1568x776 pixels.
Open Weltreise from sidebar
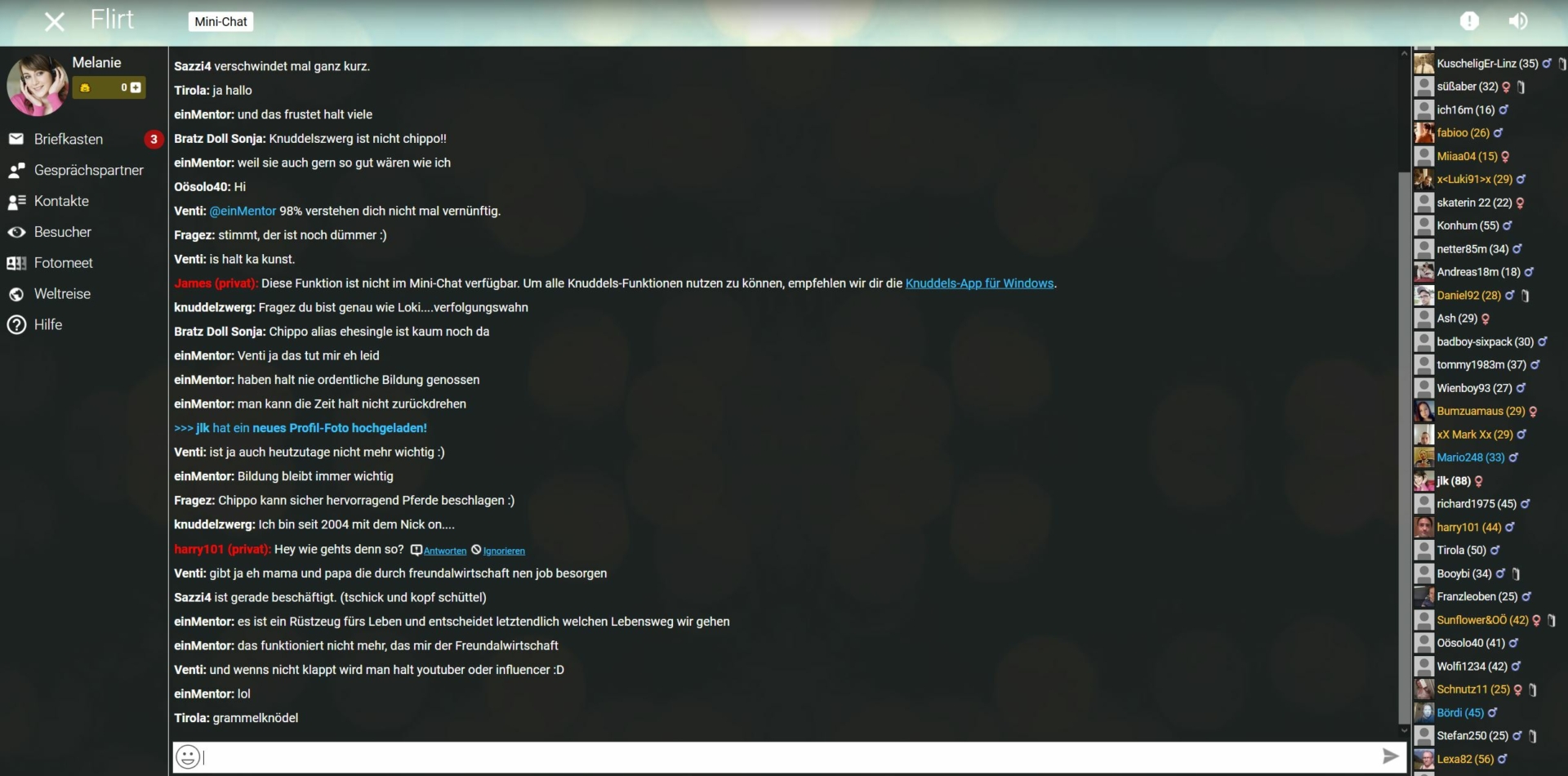click(62, 294)
